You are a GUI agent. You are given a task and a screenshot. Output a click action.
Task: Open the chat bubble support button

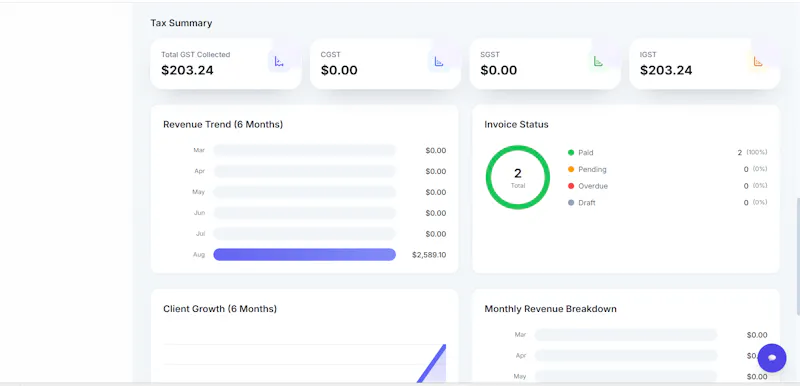(x=772, y=357)
